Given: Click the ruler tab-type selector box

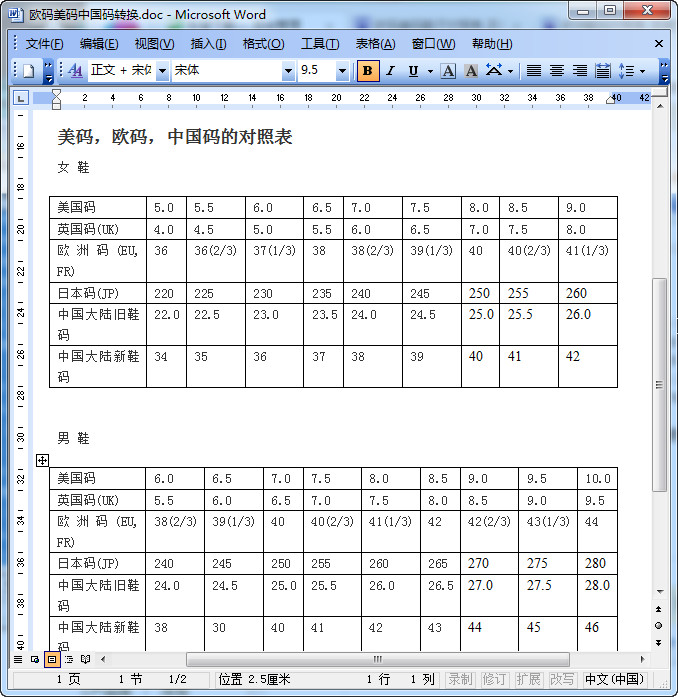Looking at the screenshot, I should click(21, 98).
